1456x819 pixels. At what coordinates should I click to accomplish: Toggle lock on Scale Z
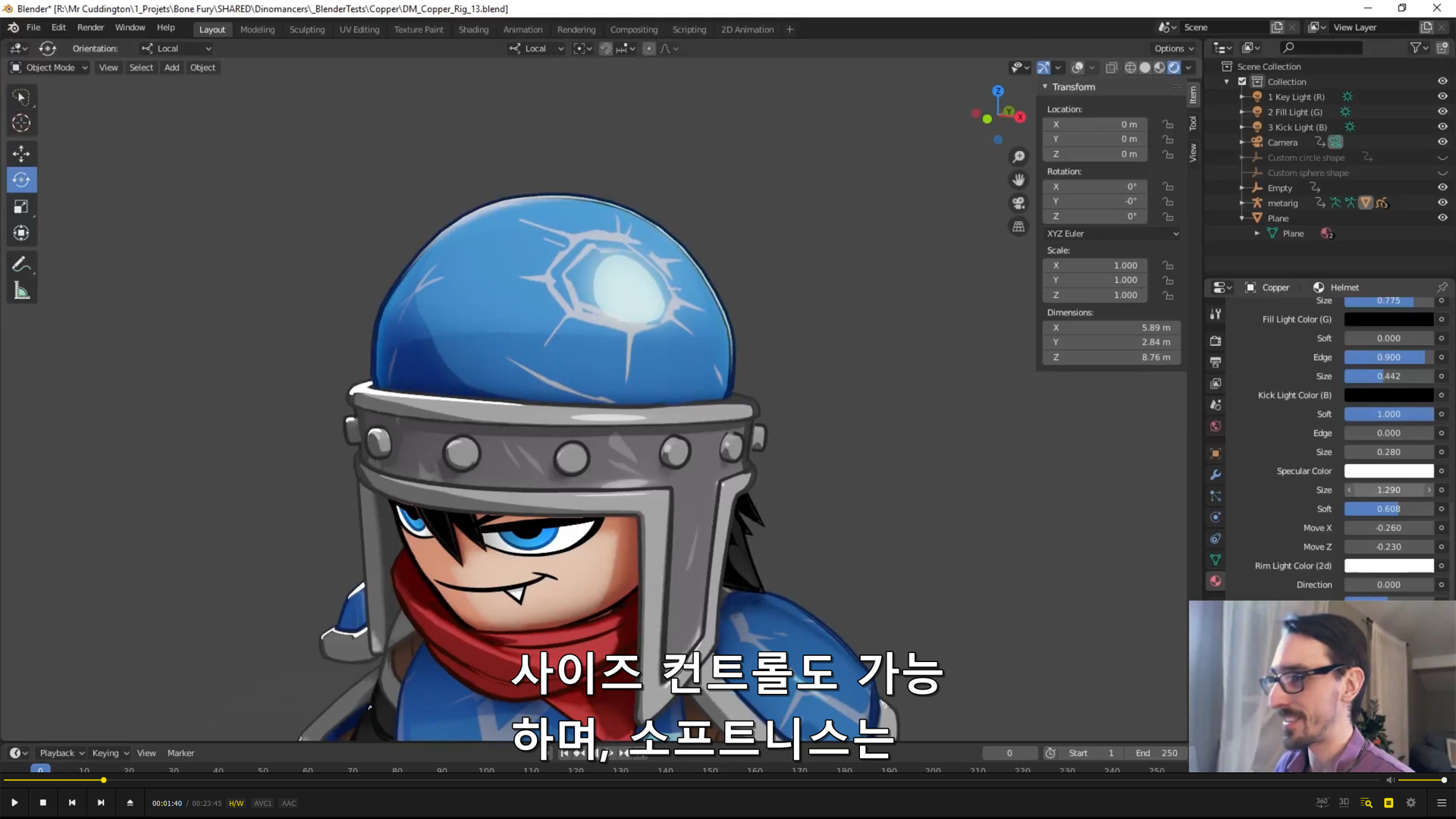[1168, 296]
